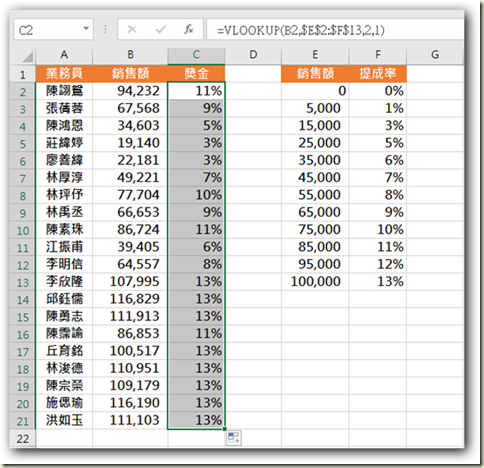484x468 pixels.
Task: Select the cell with value 67,568
Action: (x=130, y=108)
